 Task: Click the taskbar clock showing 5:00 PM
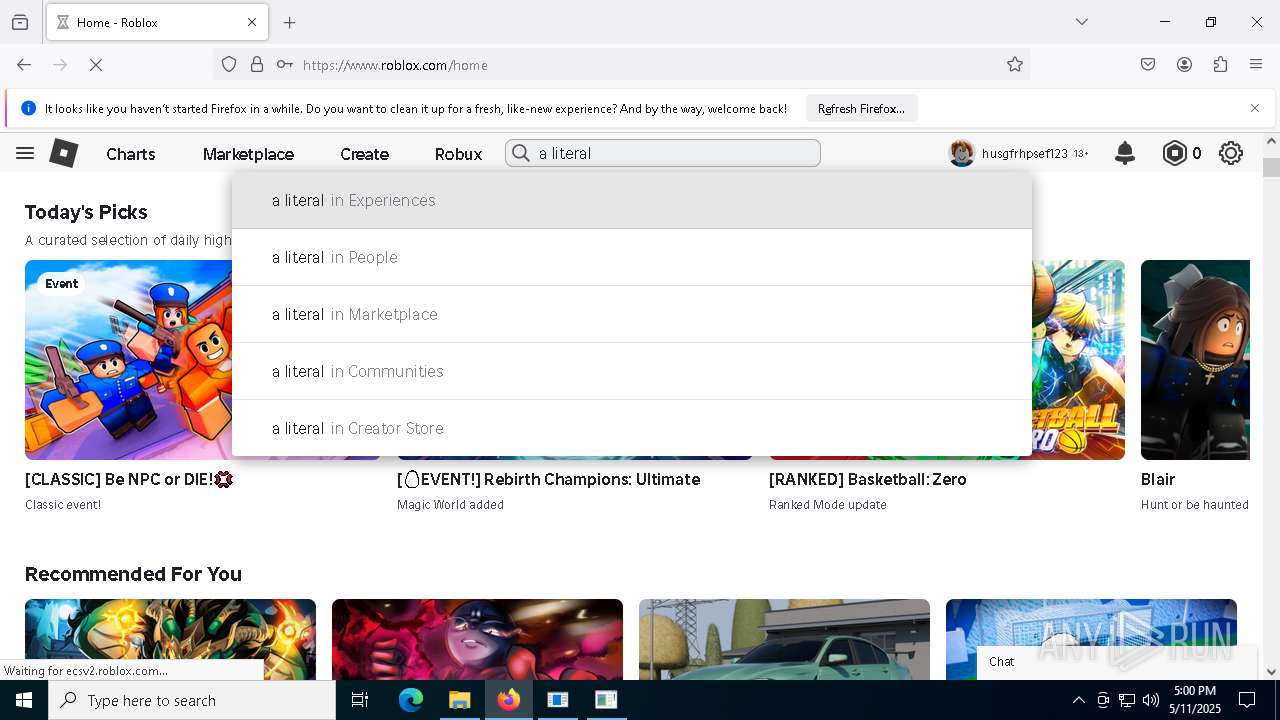pos(1194,700)
